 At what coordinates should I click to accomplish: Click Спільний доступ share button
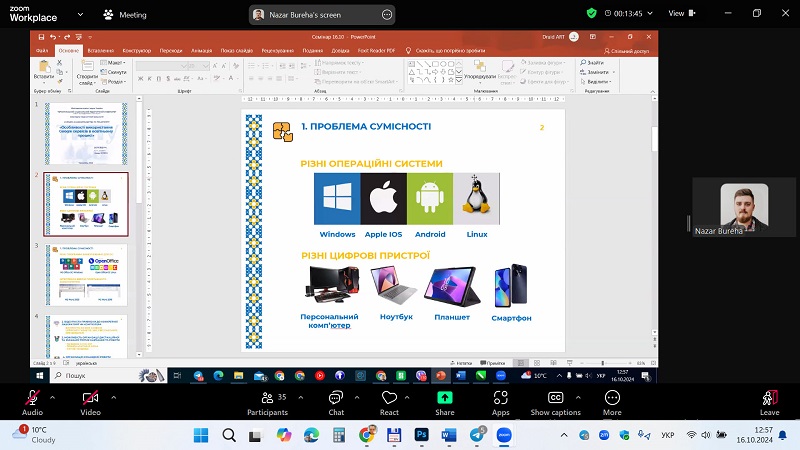pos(627,51)
